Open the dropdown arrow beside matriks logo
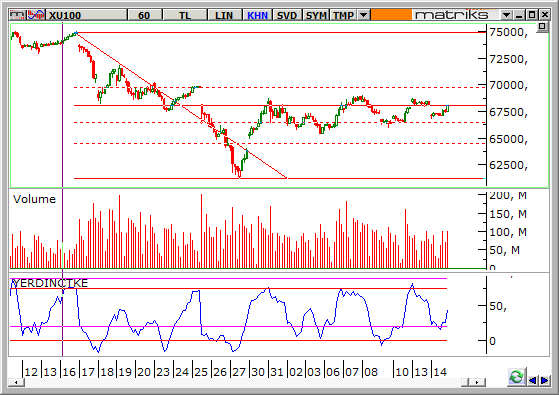Image resolution: width=559 pixels, height=395 pixels. tap(506, 15)
